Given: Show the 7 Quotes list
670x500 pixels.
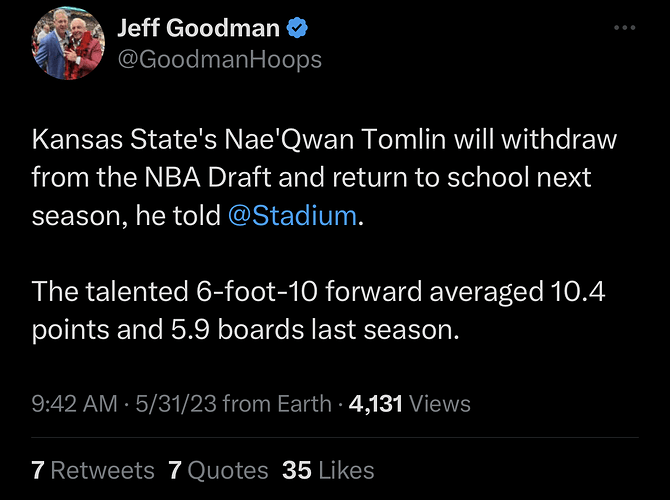Looking at the screenshot, I should coord(218,470).
